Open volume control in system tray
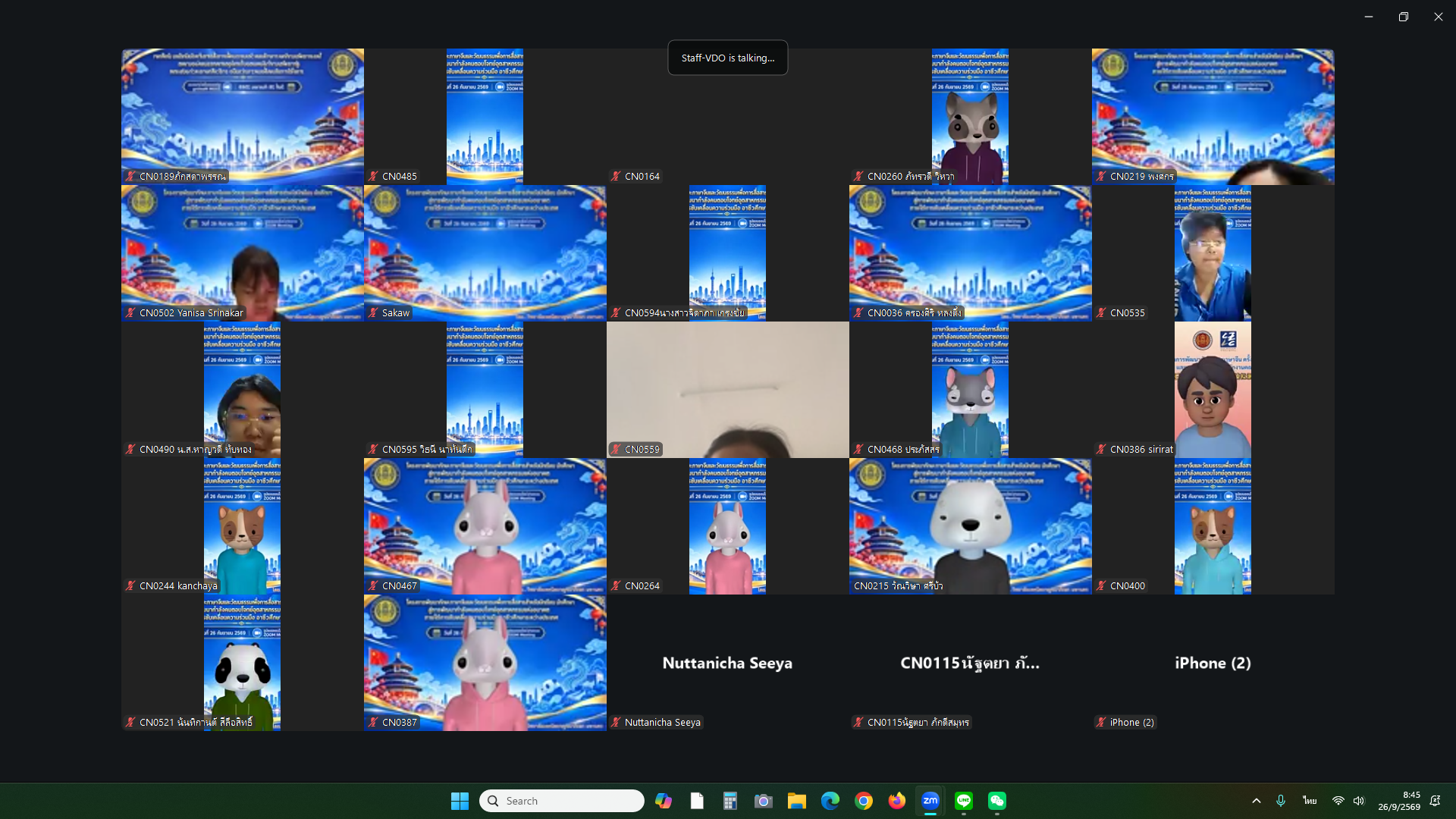This screenshot has height=819, width=1456. click(x=1359, y=801)
